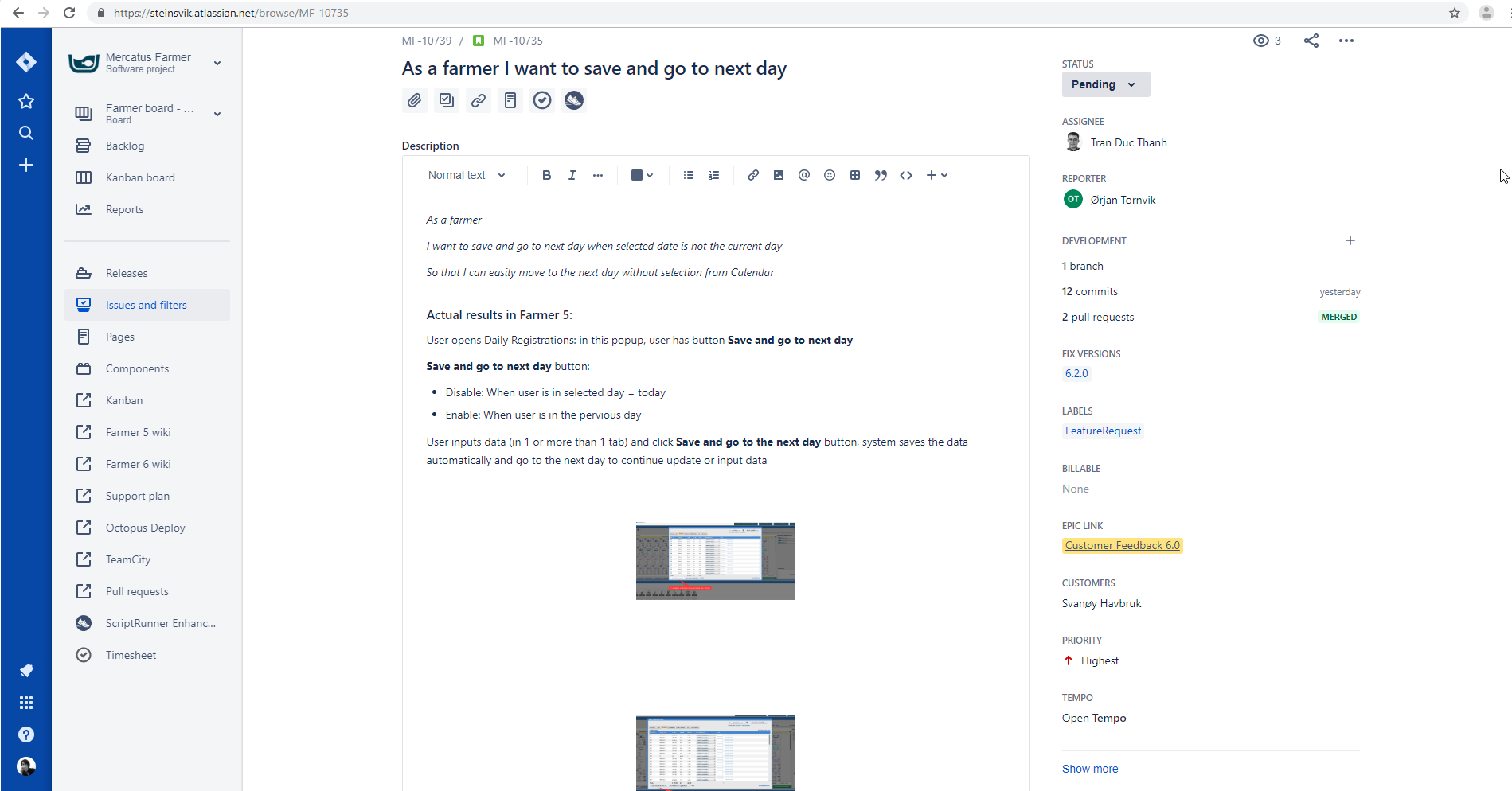
Task: Open the first screenshot thumbnail in description
Action: (x=716, y=561)
